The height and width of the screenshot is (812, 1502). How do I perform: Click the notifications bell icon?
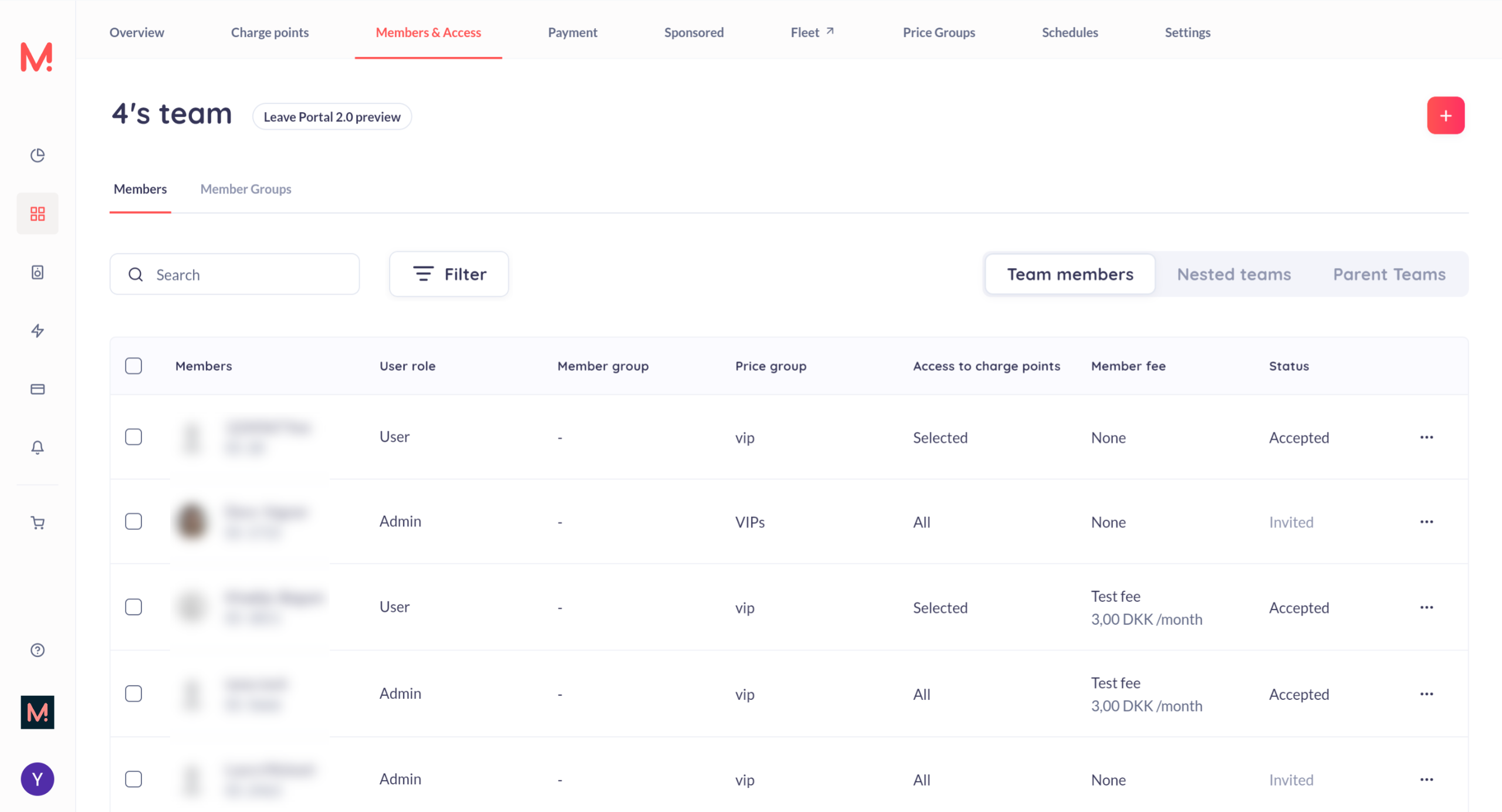tap(38, 448)
